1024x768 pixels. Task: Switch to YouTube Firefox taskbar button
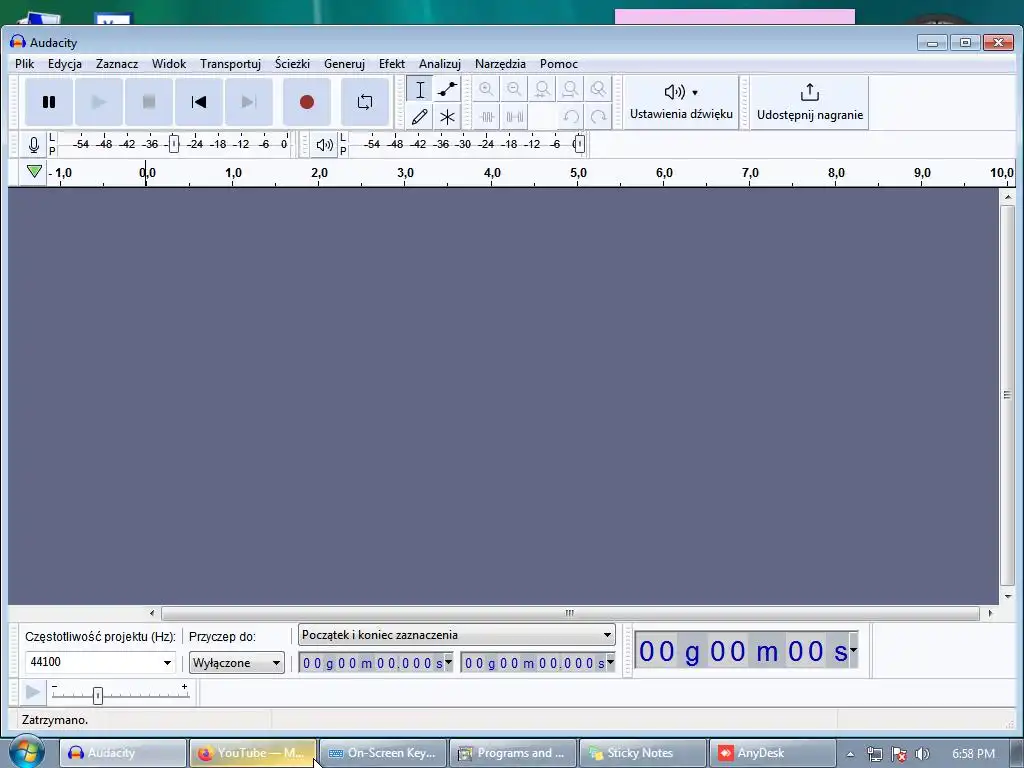(x=252, y=753)
